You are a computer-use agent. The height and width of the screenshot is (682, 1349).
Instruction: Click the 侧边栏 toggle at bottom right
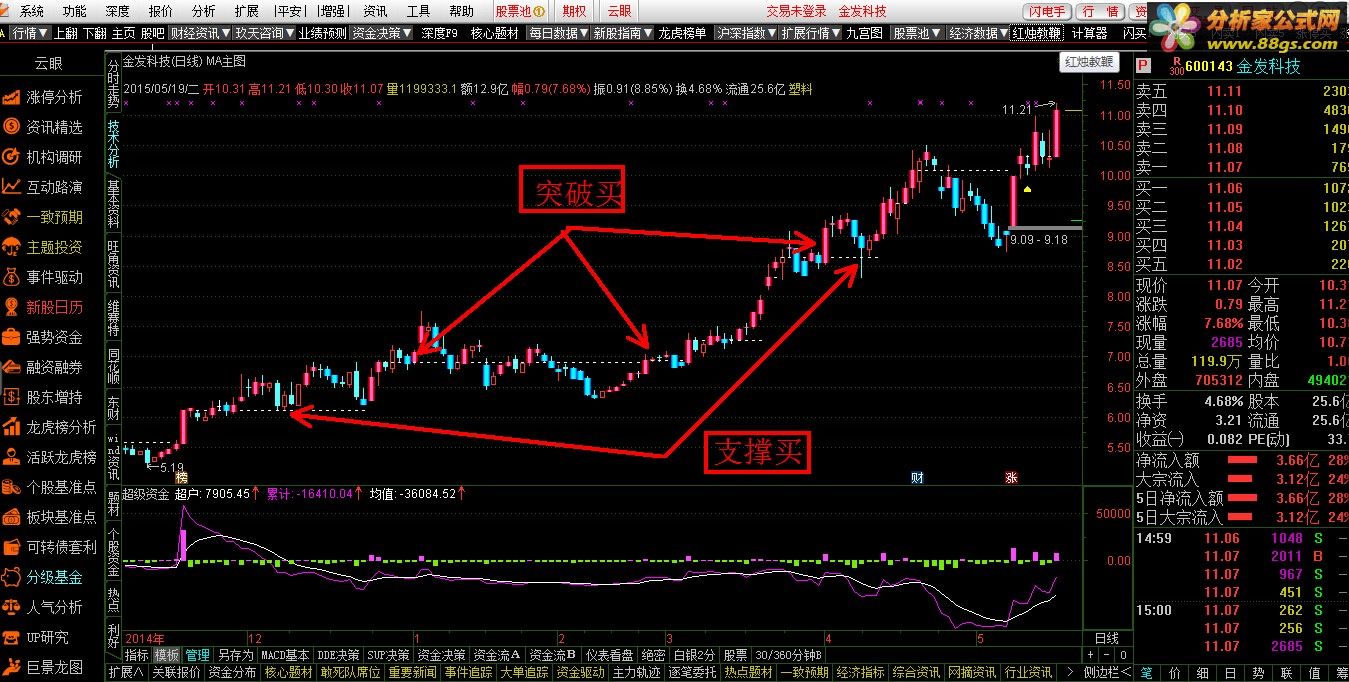click(x=1108, y=672)
